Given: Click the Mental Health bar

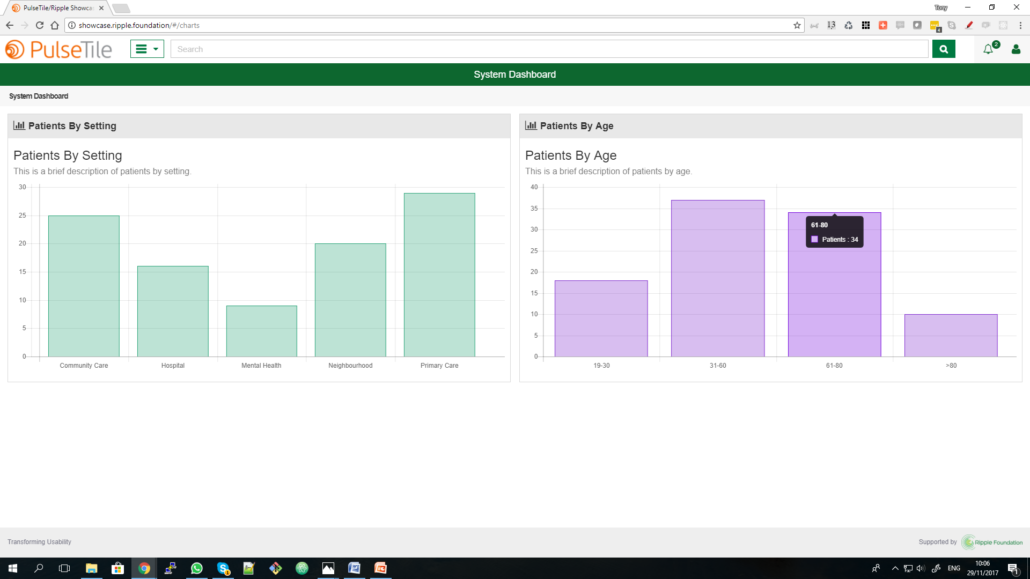Looking at the screenshot, I should (x=261, y=331).
